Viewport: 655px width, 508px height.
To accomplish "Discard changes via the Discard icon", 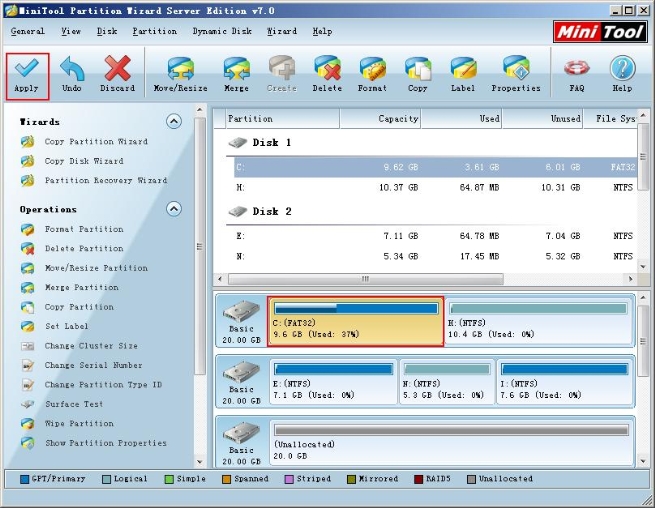I will coord(117,75).
